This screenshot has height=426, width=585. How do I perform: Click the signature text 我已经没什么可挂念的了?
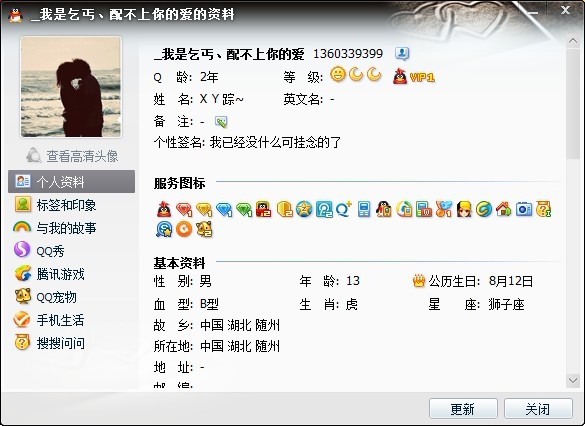pos(275,142)
